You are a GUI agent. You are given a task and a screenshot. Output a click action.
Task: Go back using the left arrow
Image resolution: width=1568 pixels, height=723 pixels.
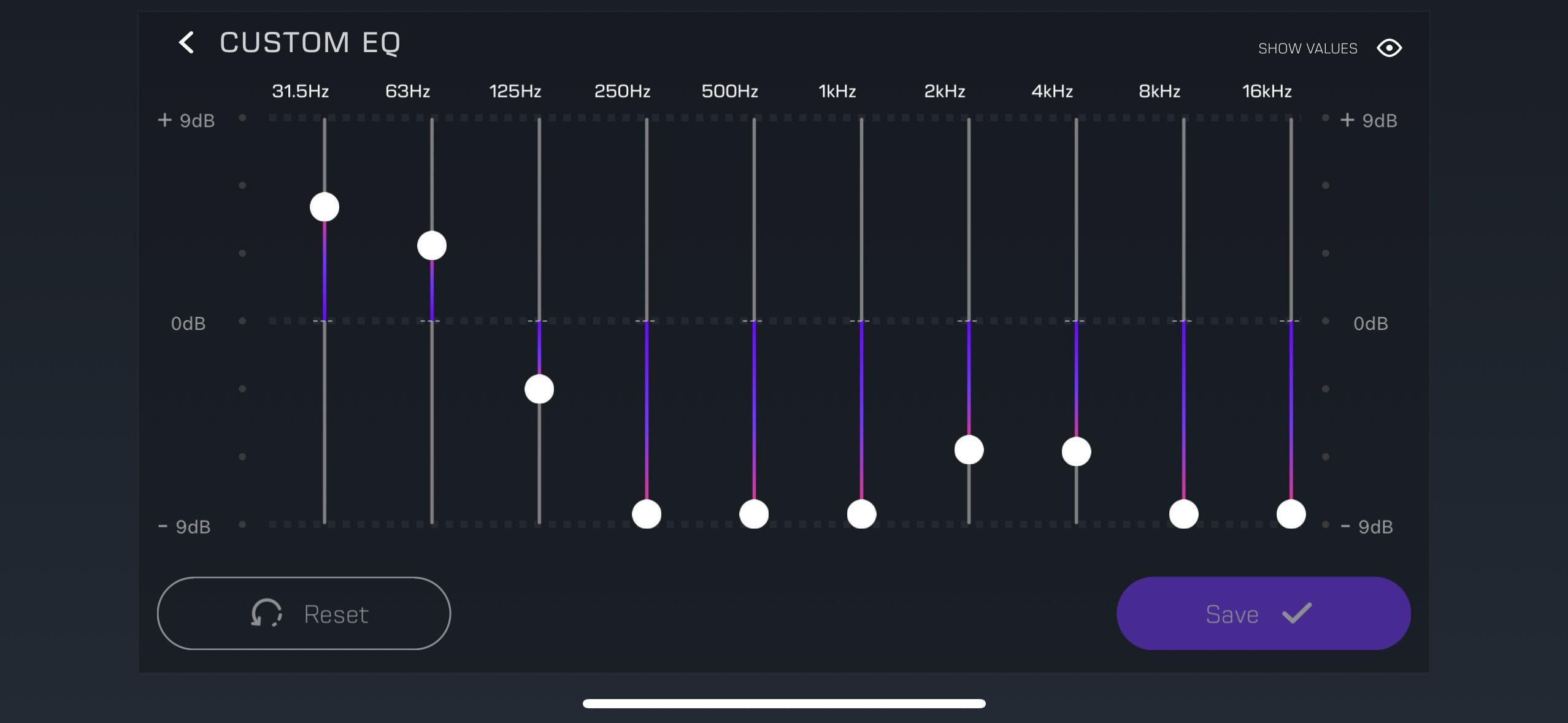(186, 43)
